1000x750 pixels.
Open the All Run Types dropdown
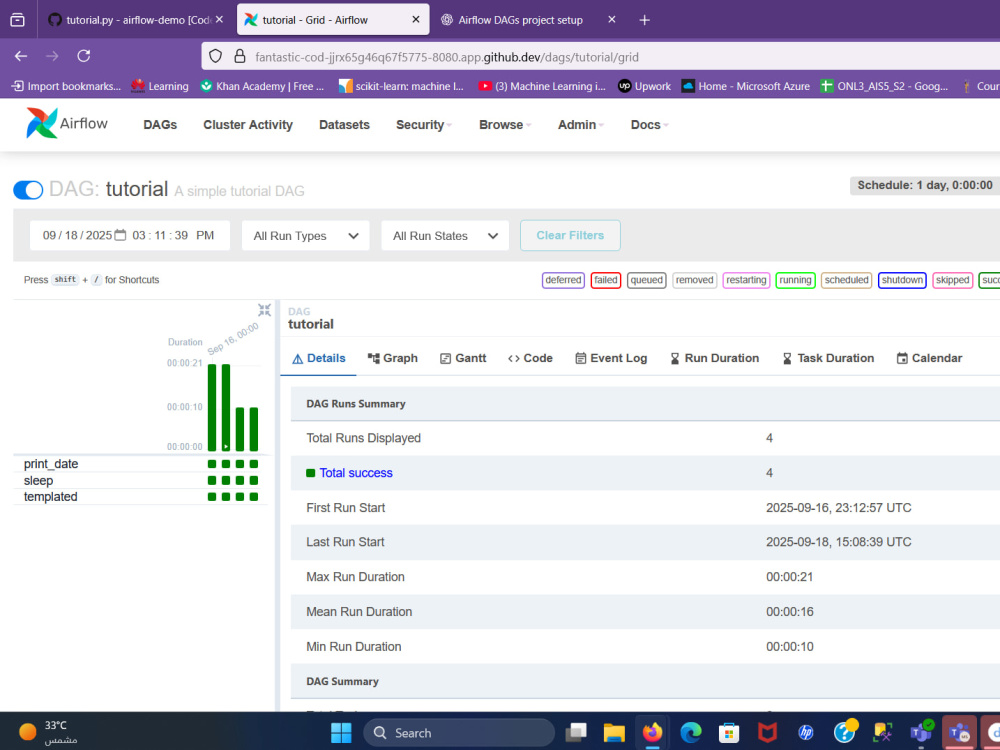305,236
